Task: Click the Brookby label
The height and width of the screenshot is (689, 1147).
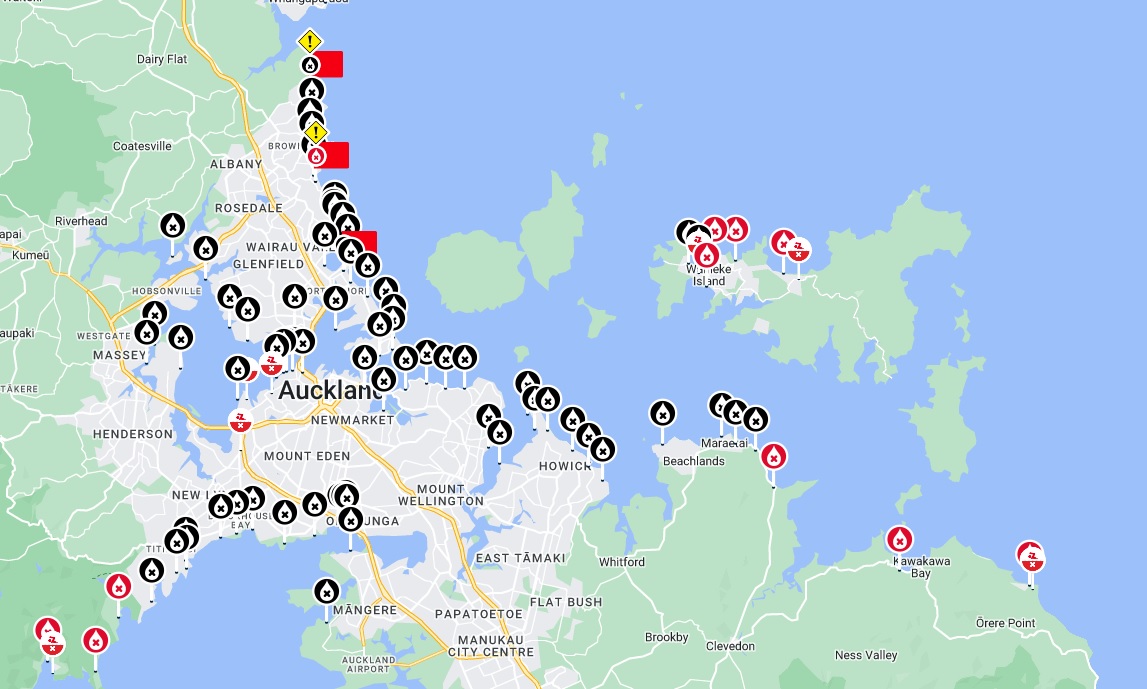Action: tap(666, 637)
